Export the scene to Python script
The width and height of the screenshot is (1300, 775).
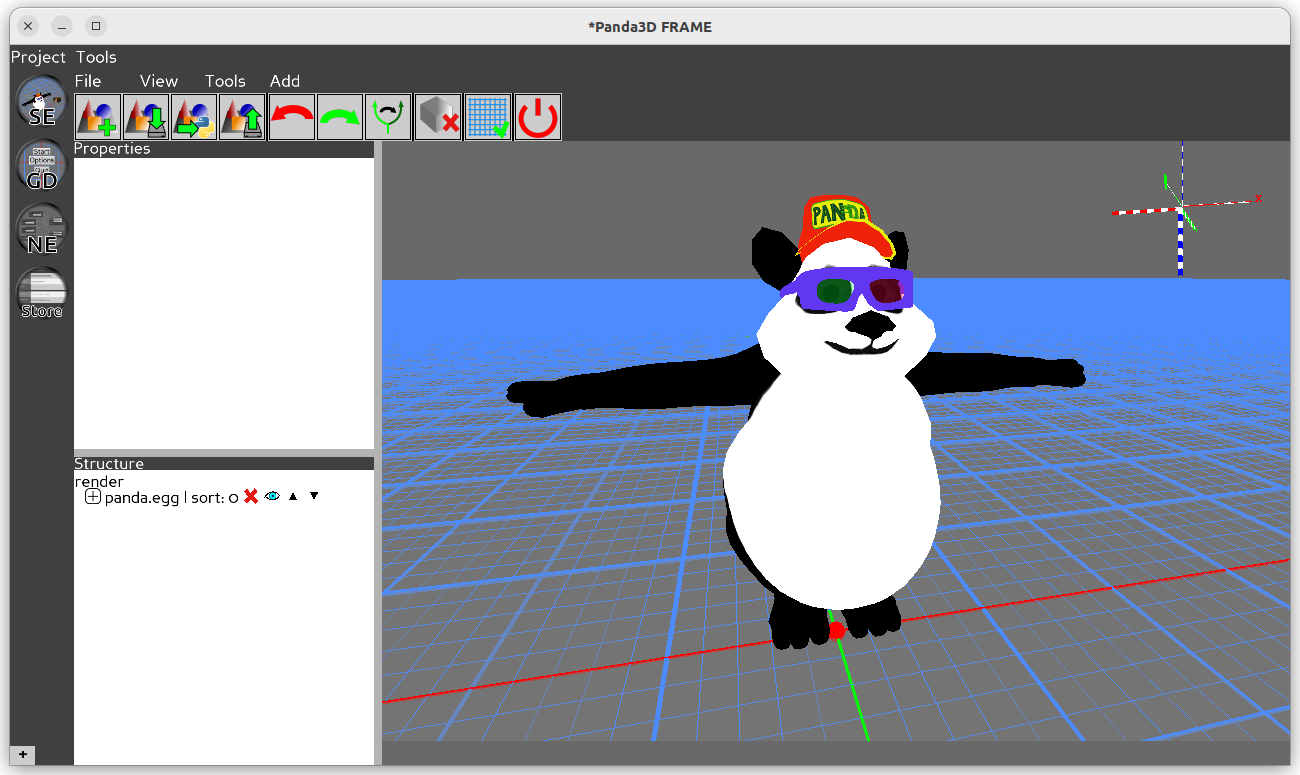[192, 116]
